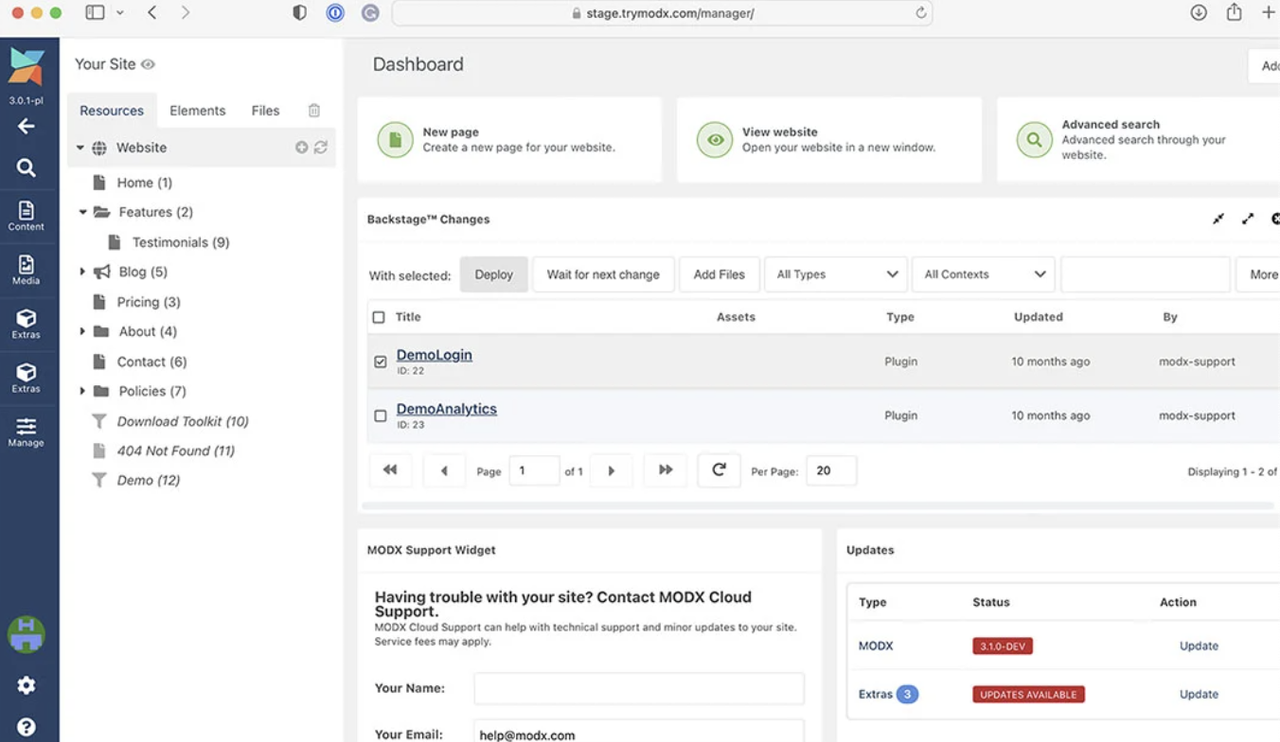Open the help question mark icon

[x=26, y=727]
